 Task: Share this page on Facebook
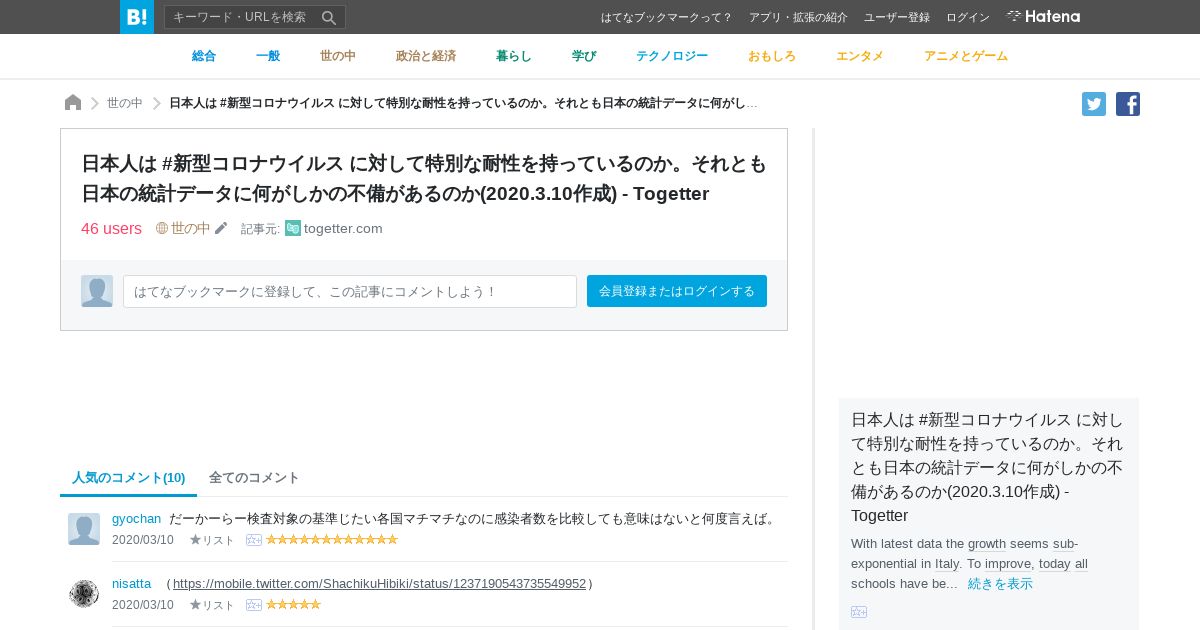tap(1128, 104)
